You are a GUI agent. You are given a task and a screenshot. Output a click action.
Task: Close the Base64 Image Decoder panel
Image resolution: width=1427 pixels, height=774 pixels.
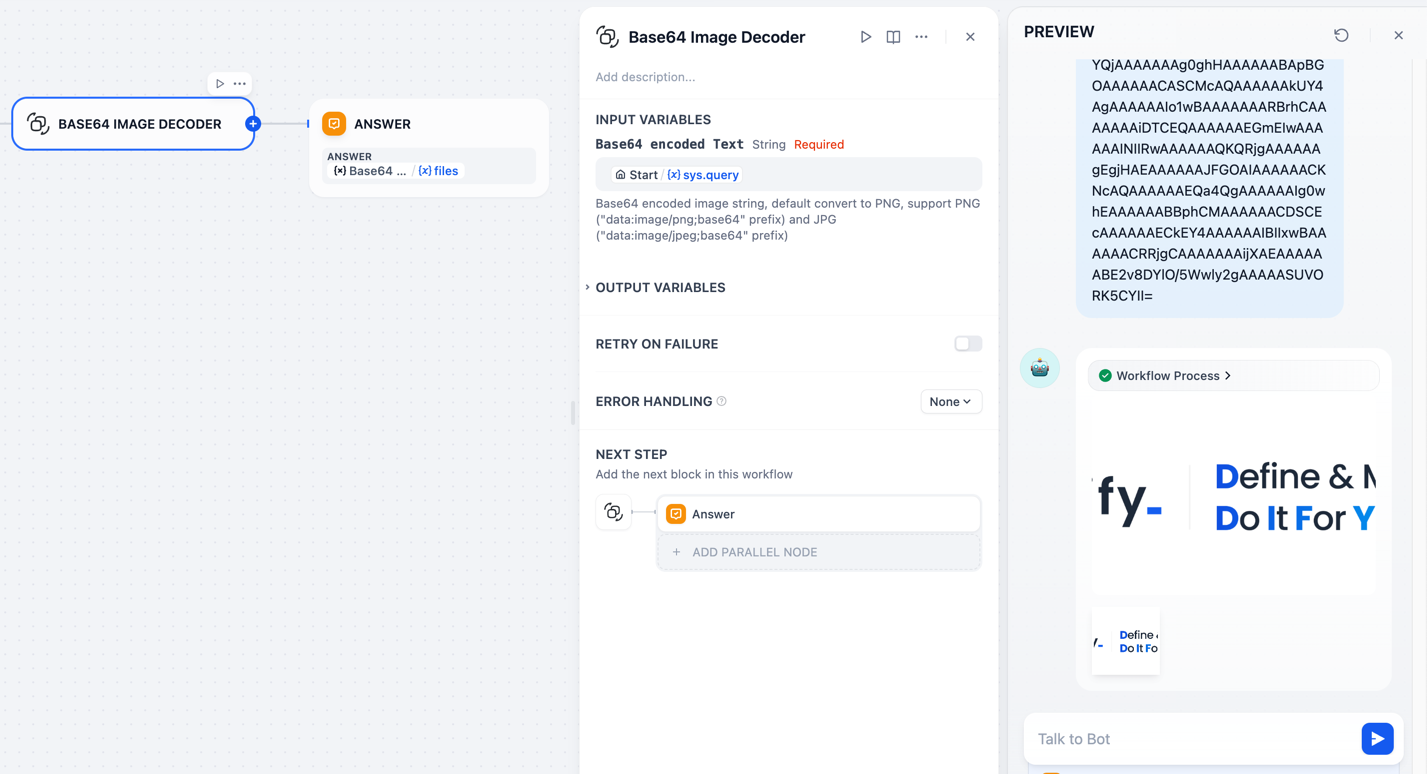970,37
